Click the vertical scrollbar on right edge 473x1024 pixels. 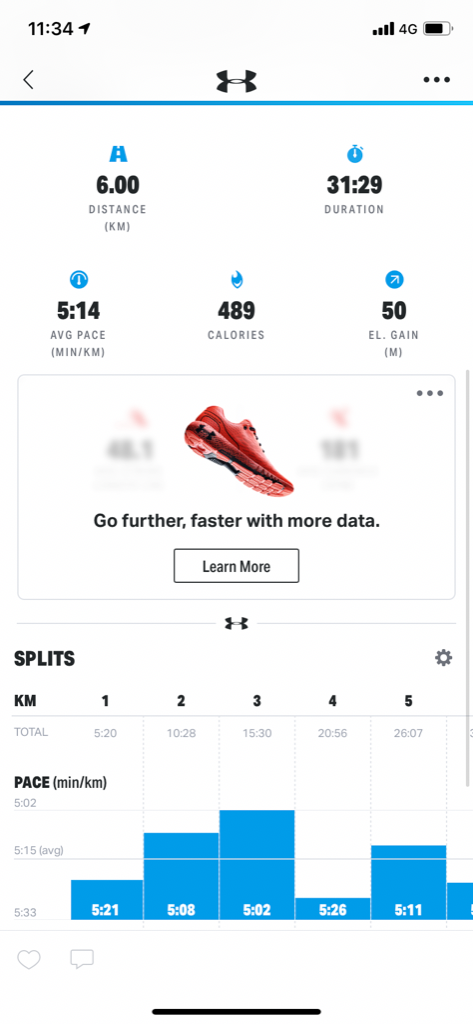[x=468, y=578]
